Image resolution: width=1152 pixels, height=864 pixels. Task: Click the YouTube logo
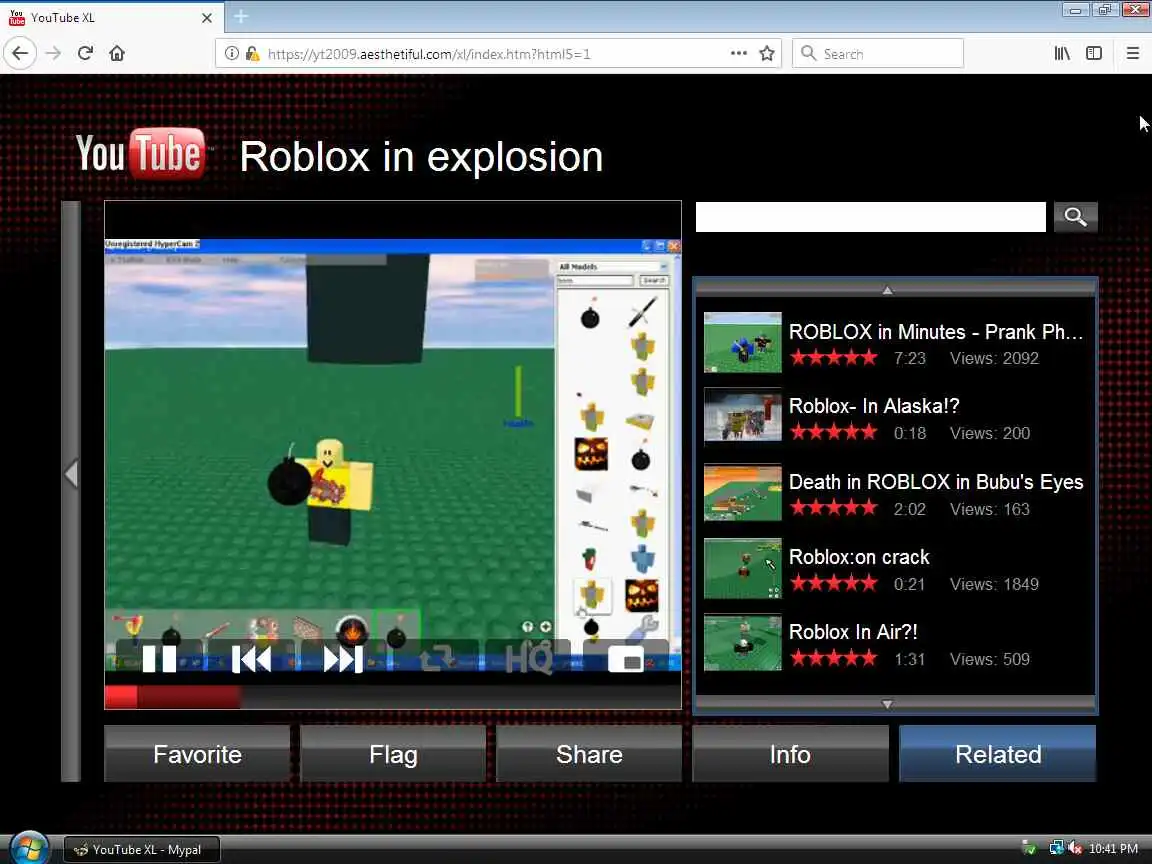[141, 154]
